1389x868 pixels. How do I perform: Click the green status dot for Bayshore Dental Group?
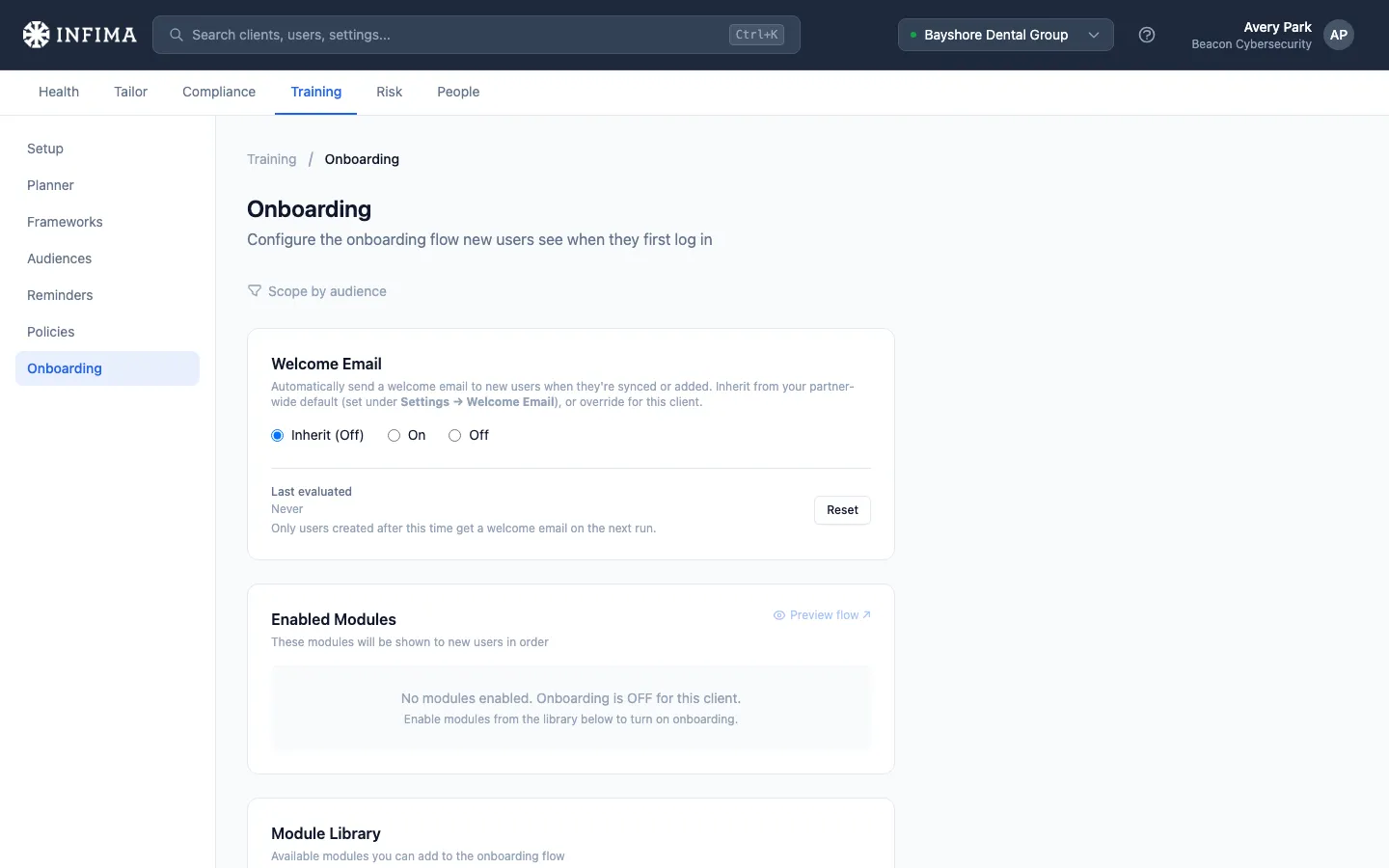913,35
